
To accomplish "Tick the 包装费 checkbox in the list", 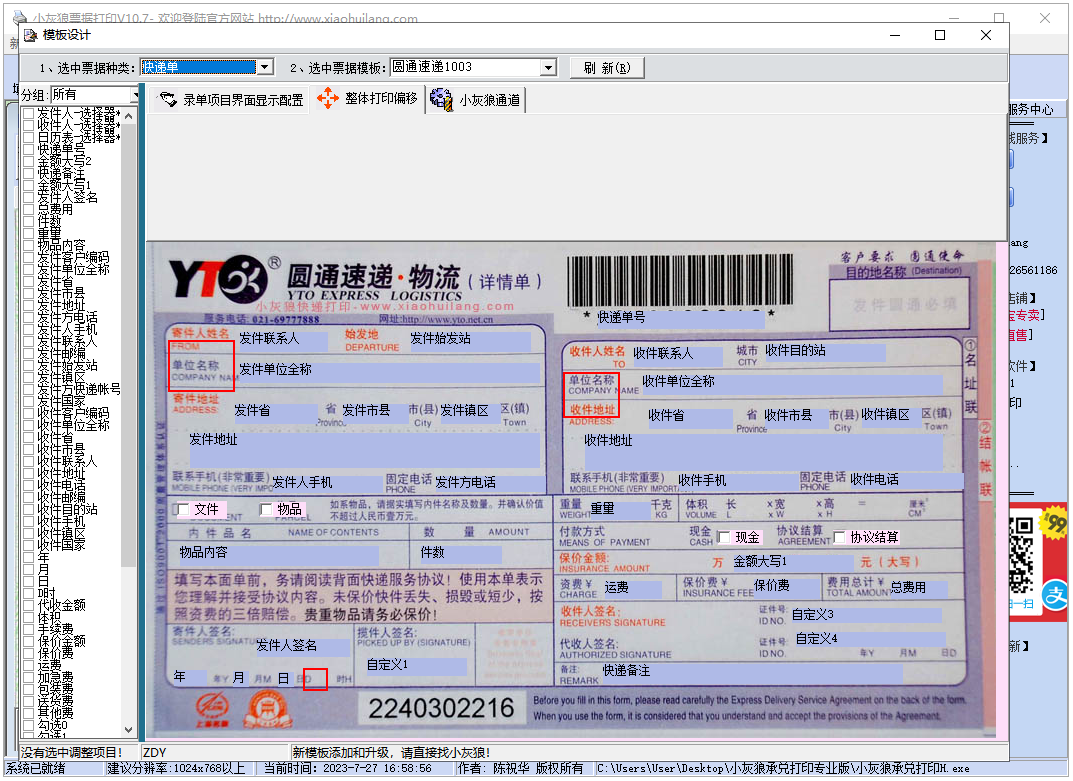I will tap(29, 689).
